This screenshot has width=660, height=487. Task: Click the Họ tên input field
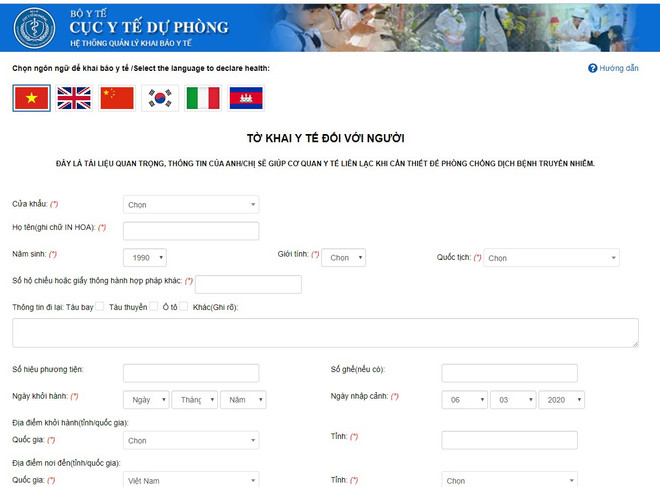pos(191,231)
